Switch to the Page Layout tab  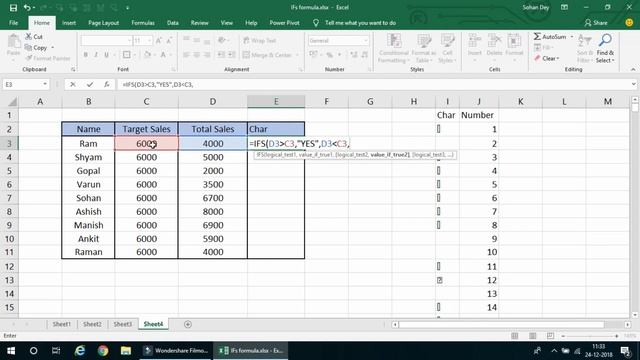pos(103,23)
